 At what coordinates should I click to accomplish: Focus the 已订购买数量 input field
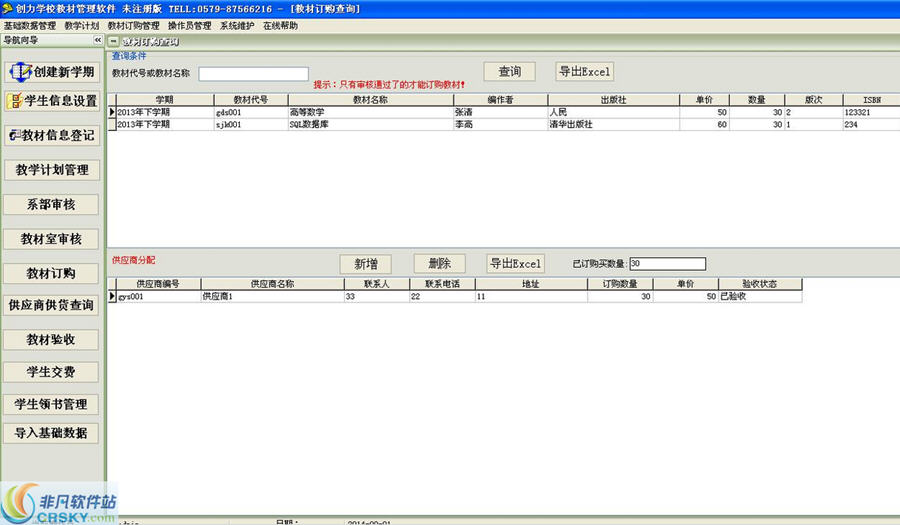point(668,263)
